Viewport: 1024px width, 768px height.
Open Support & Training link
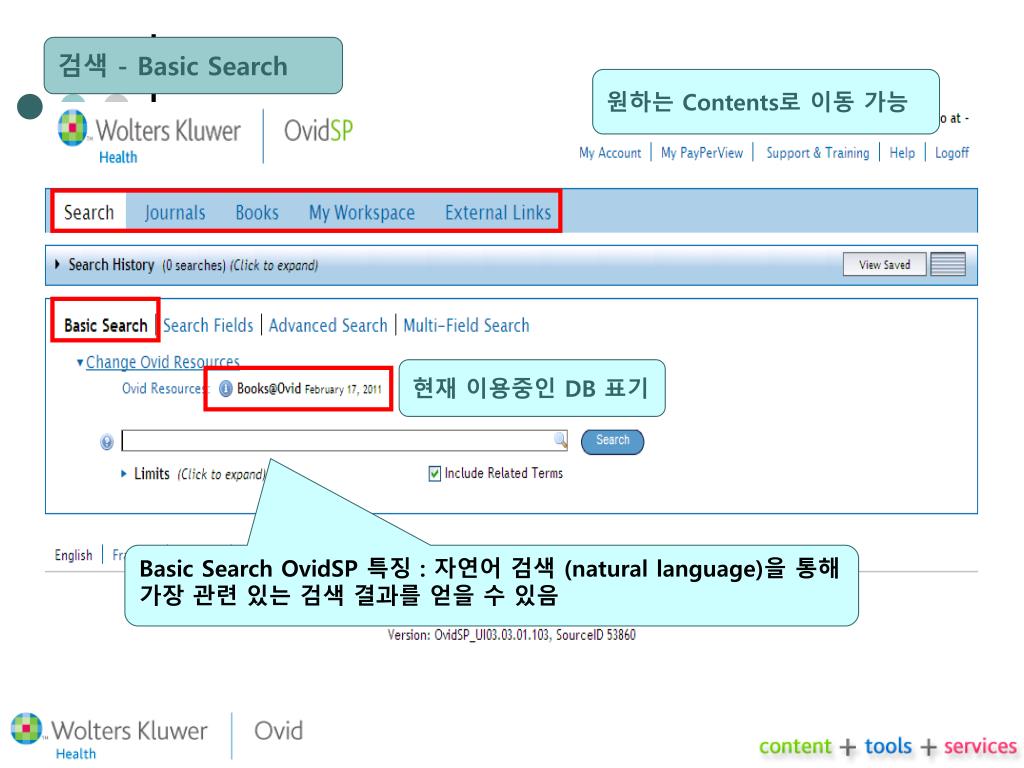[x=818, y=153]
